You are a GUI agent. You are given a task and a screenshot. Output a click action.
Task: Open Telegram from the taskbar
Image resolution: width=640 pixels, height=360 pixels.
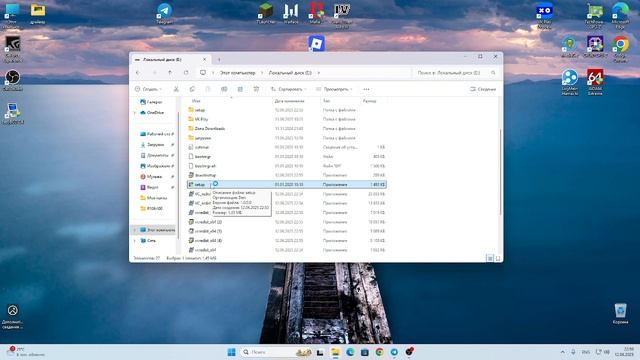pyautogui.click(x=394, y=352)
